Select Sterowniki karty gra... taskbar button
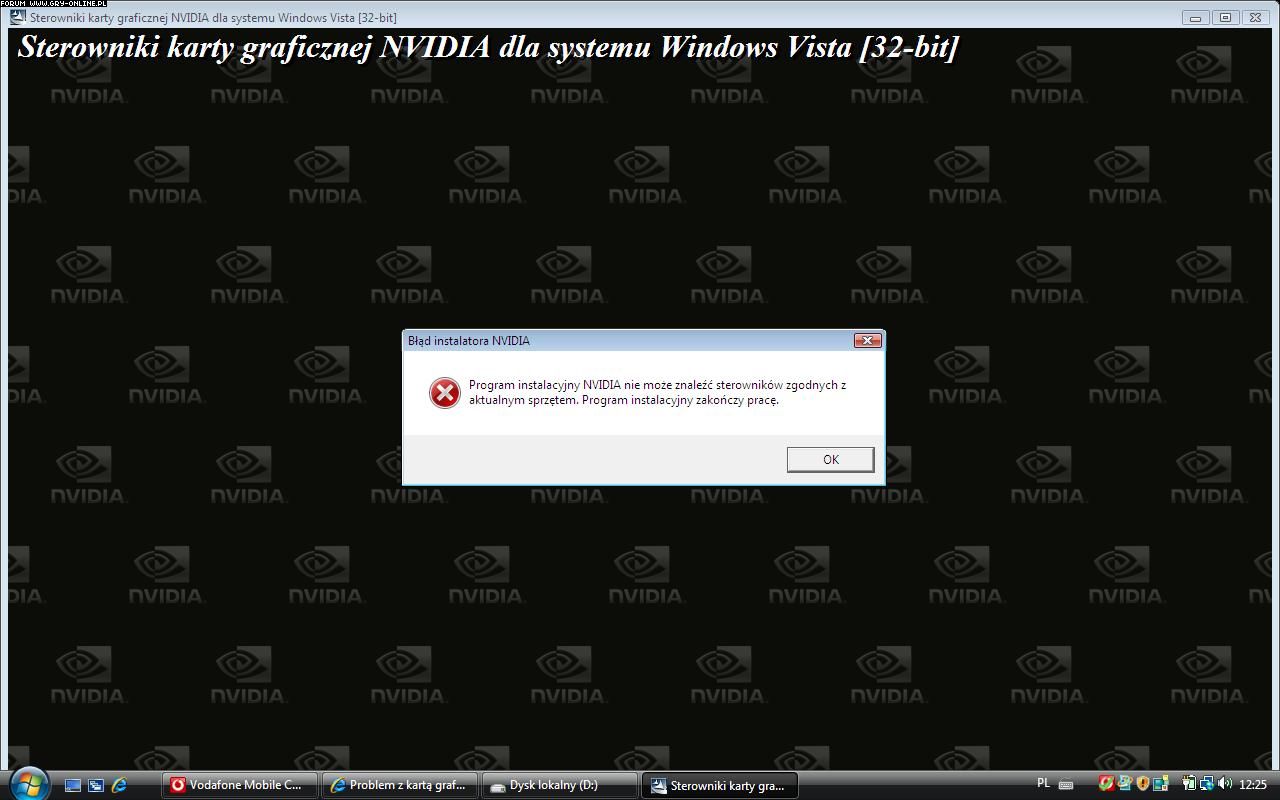Viewport: 1280px width, 800px height. (x=720, y=785)
